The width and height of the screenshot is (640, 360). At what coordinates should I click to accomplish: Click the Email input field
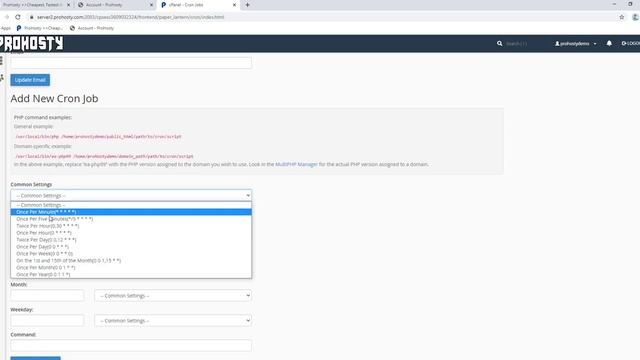131,62
